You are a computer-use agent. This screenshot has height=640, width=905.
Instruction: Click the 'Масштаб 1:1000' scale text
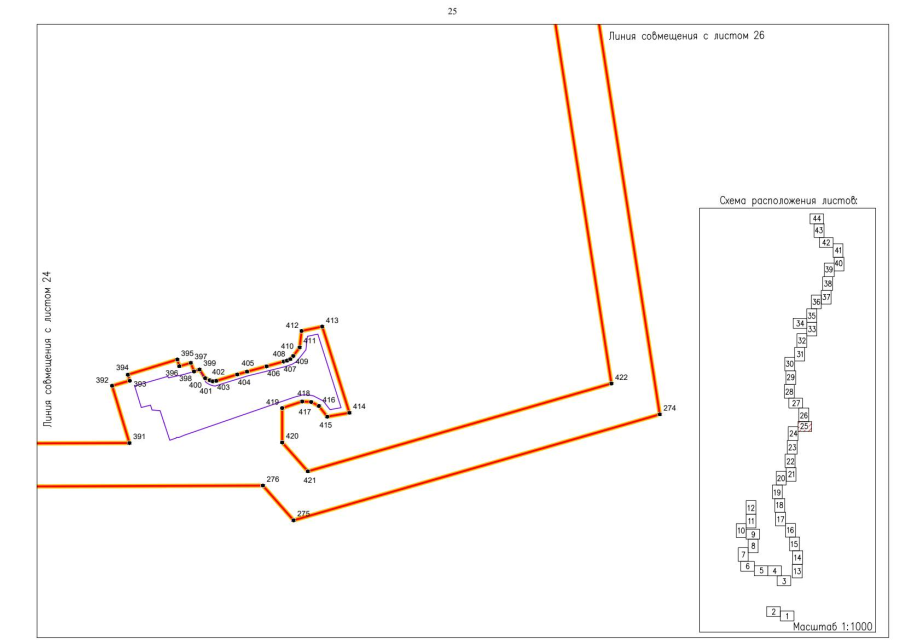pos(832,627)
